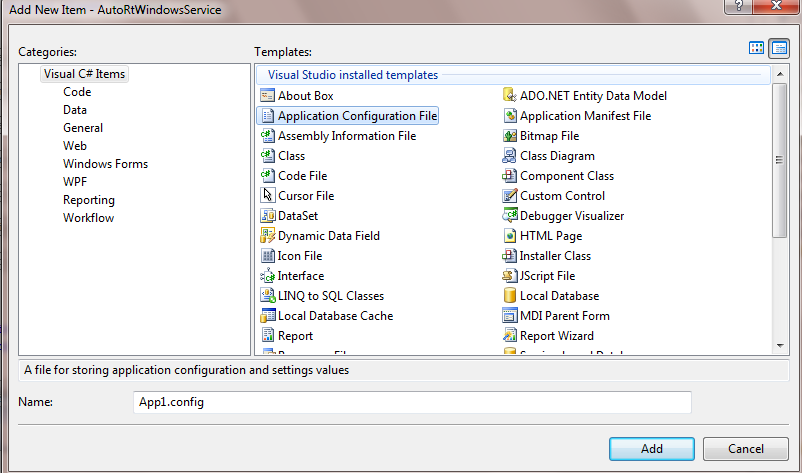This screenshot has height=473, width=802.
Task: Select the Installer Class template
Action: click(555, 256)
